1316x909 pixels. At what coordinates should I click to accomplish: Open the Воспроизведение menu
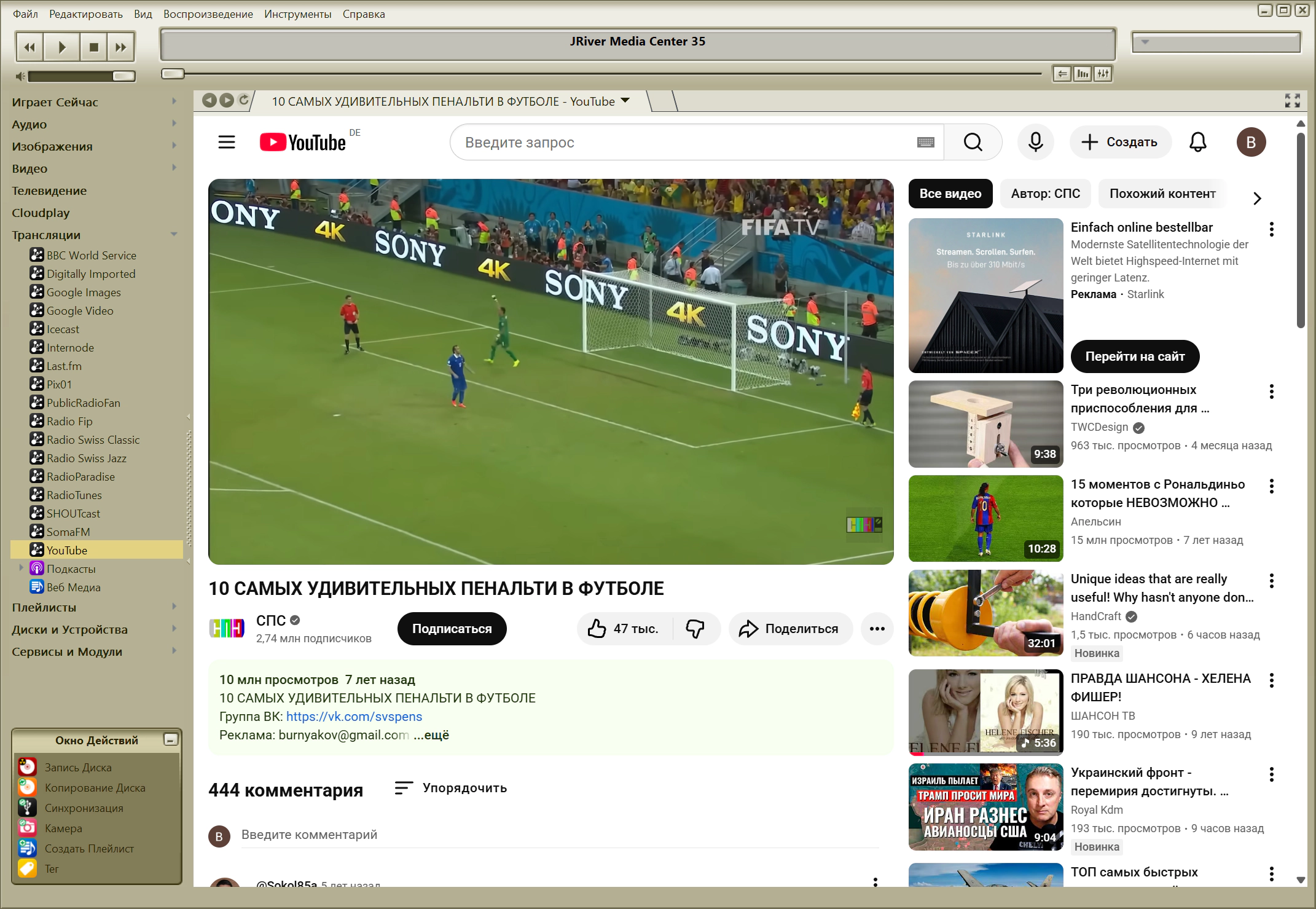[208, 14]
